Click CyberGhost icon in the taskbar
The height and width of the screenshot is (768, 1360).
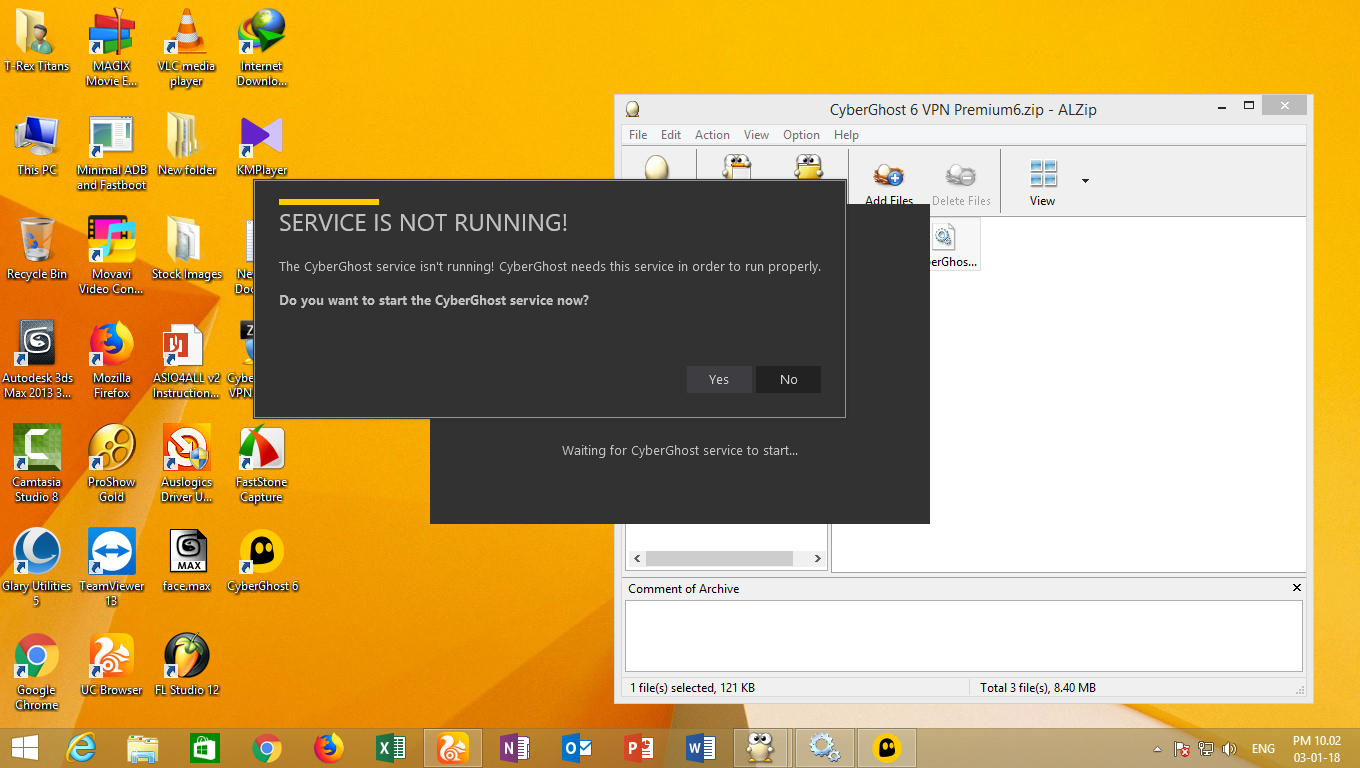tap(886, 748)
